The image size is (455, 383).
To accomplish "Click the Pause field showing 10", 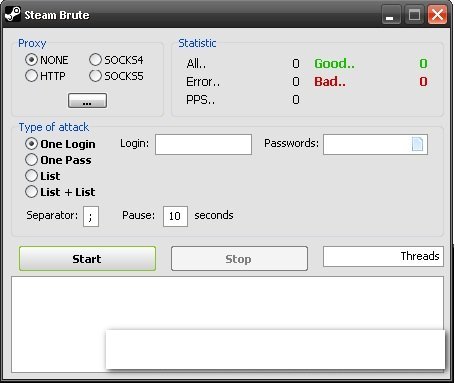I will coord(175,216).
